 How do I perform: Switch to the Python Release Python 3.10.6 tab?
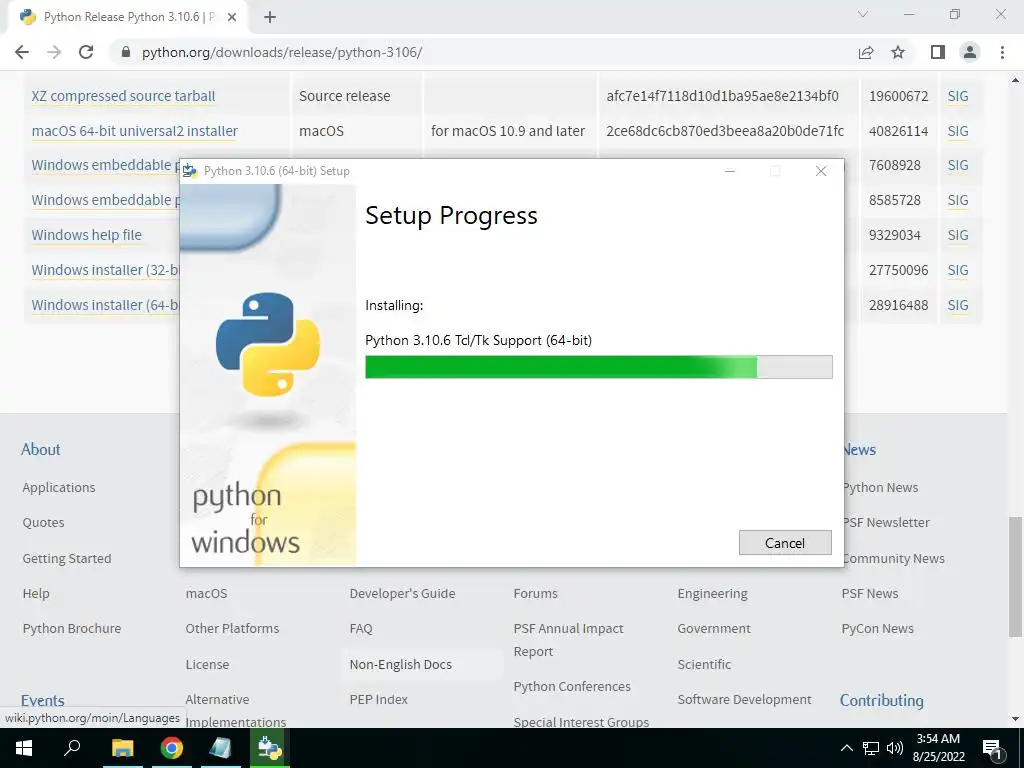pos(129,17)
